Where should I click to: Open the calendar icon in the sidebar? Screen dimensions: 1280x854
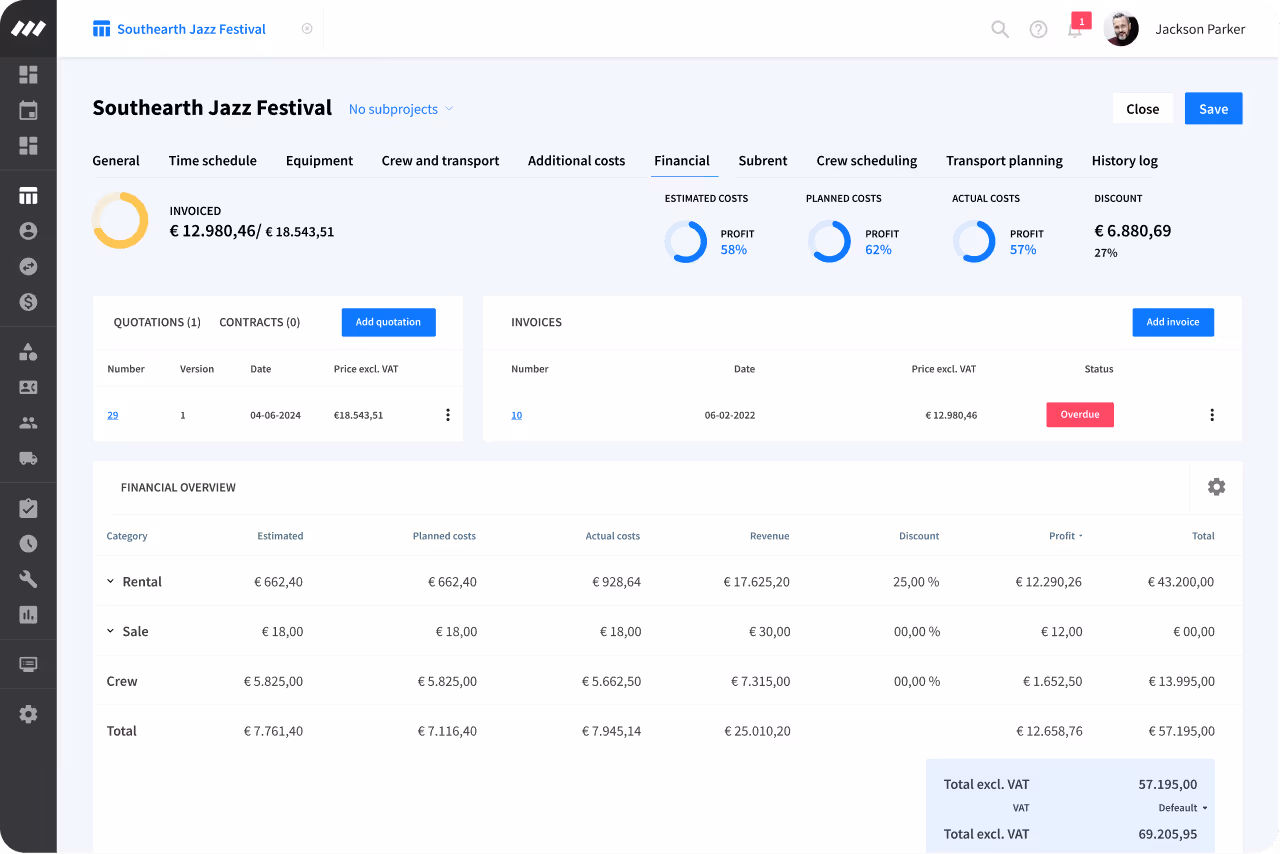28,110
